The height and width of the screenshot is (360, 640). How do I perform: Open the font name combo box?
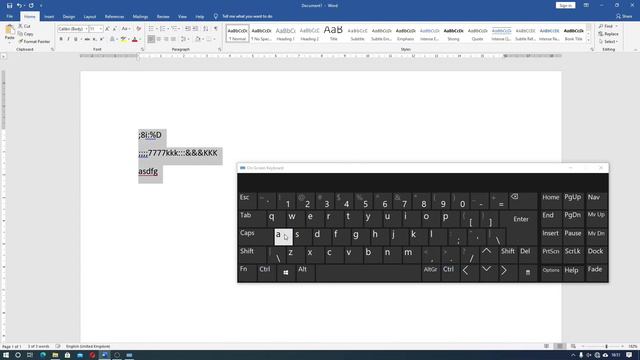tap(73, 29)
